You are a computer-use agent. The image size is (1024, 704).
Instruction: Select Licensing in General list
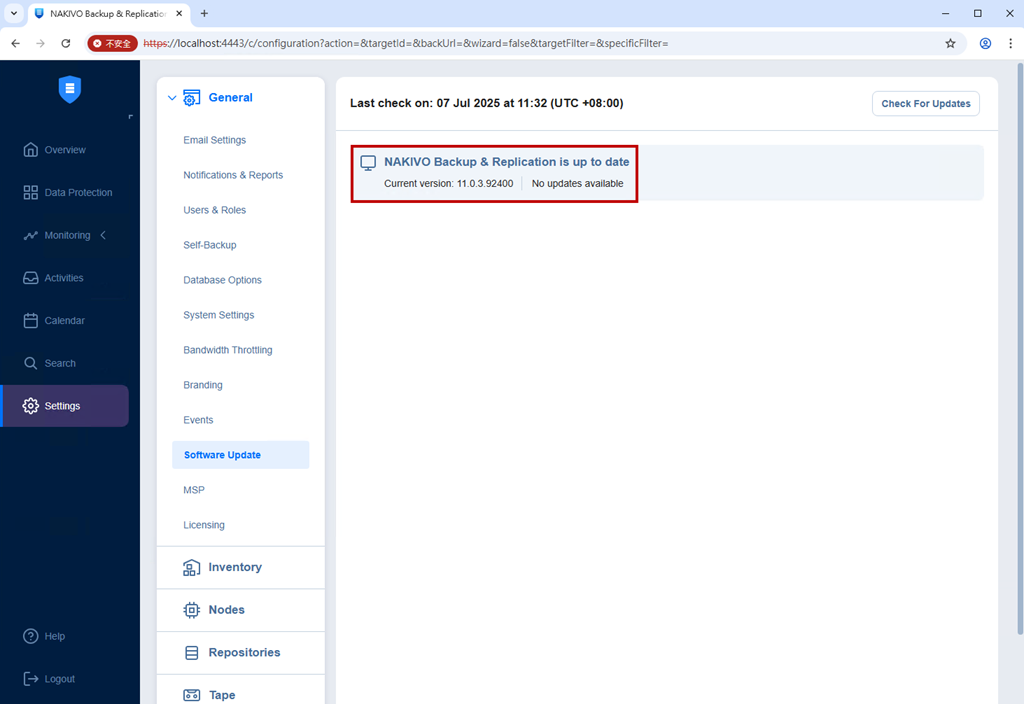tap(204, 525)
